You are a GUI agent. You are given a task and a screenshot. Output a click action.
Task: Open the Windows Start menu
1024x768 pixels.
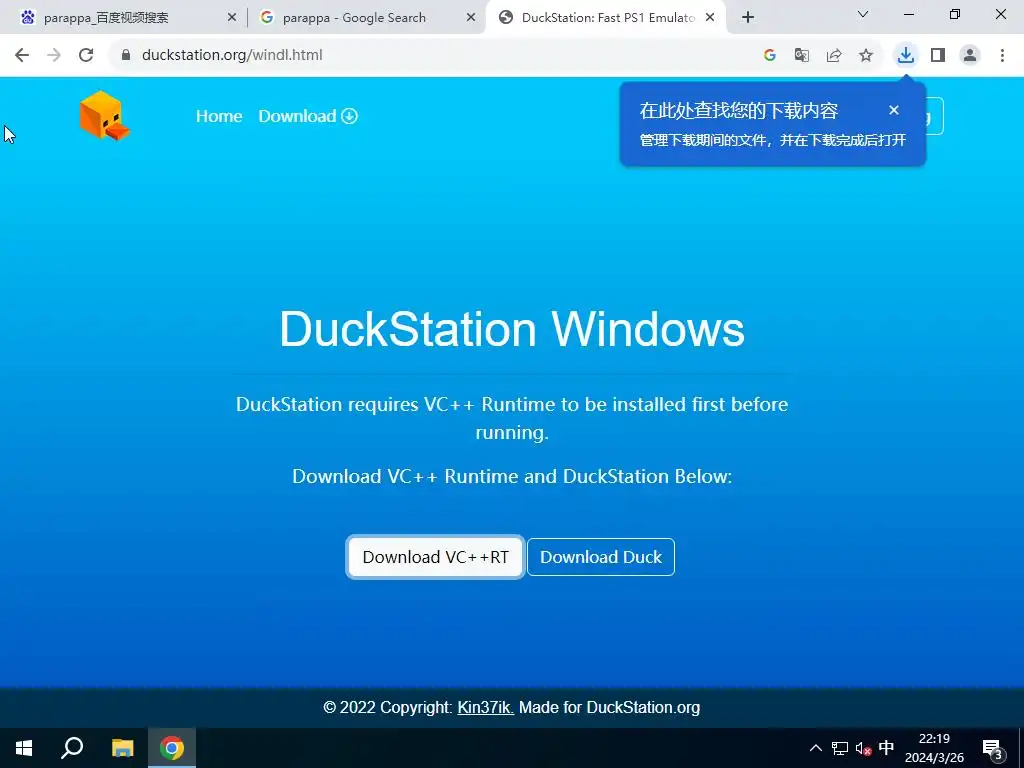click(24, 748)
